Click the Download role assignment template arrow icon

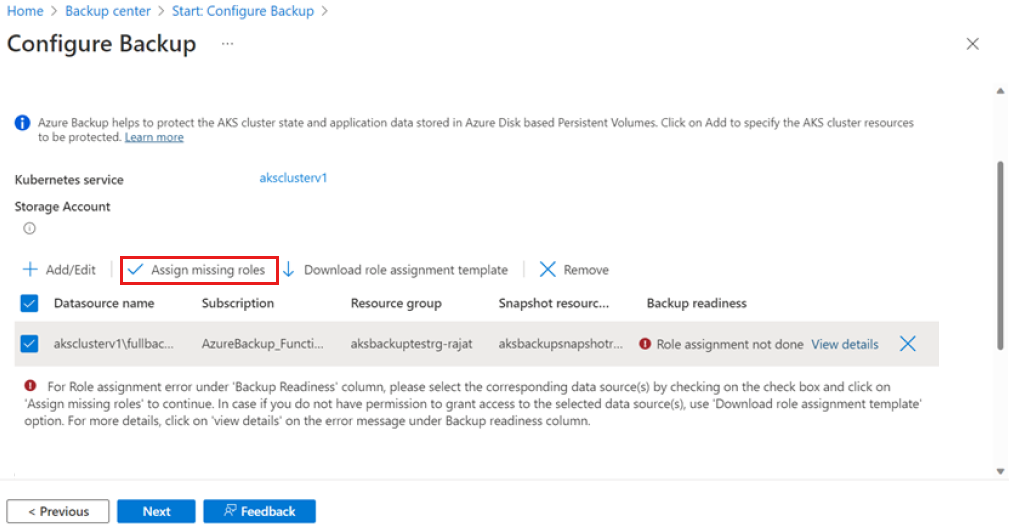[x=288, y=270]
